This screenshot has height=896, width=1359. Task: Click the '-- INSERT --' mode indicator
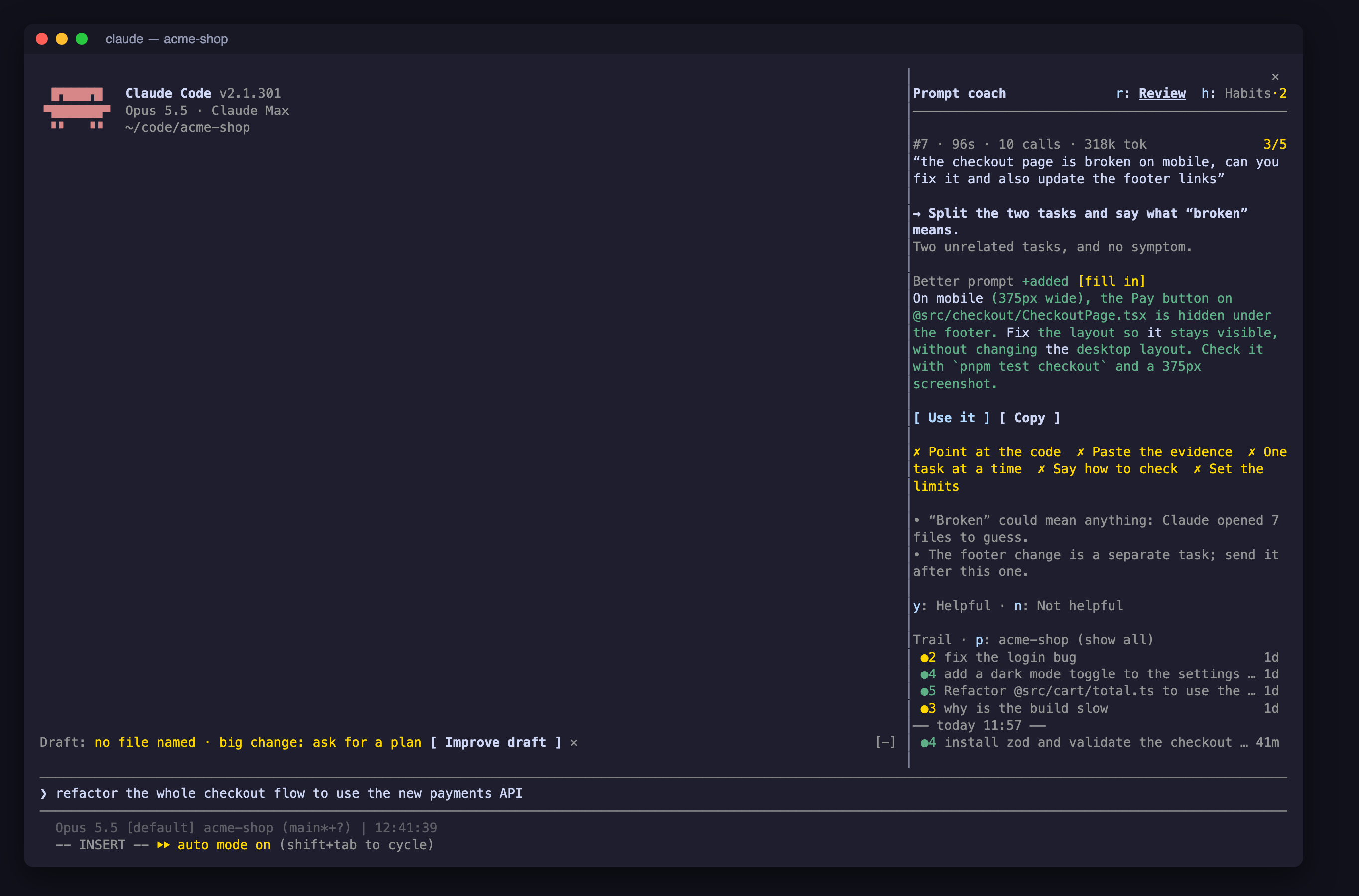102,845
